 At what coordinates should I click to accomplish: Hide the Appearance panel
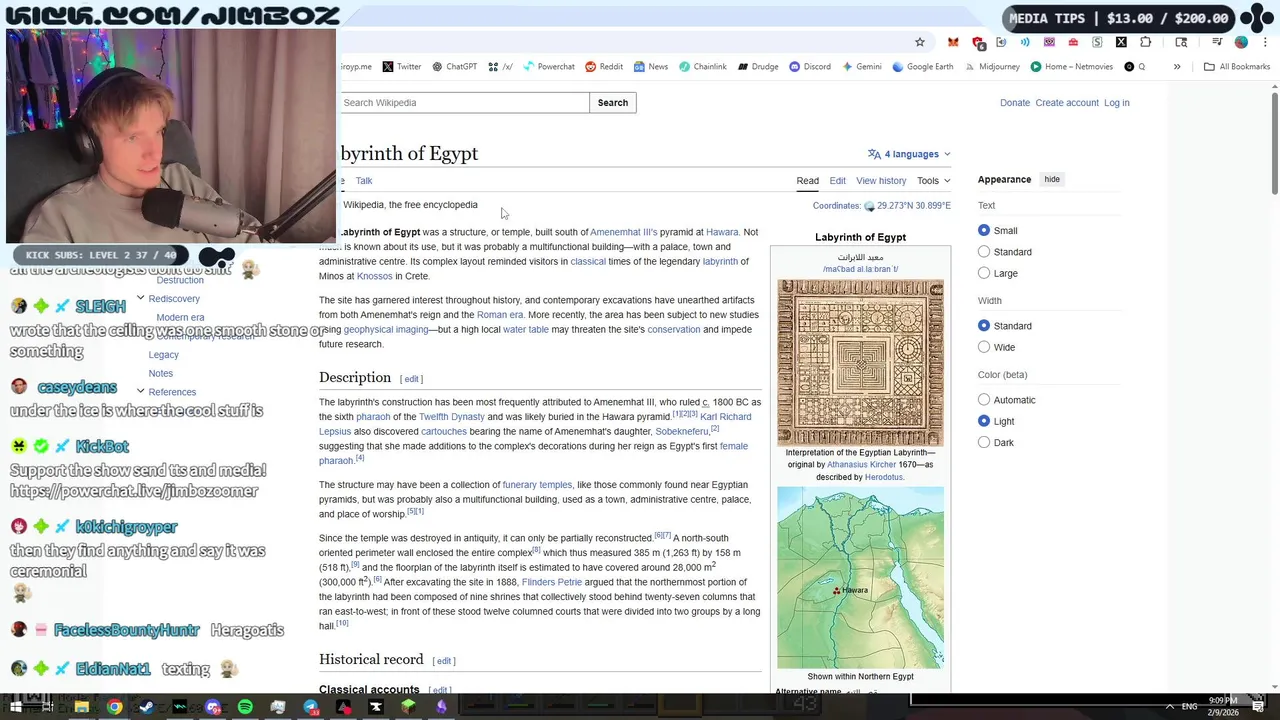pos(1052,179)
